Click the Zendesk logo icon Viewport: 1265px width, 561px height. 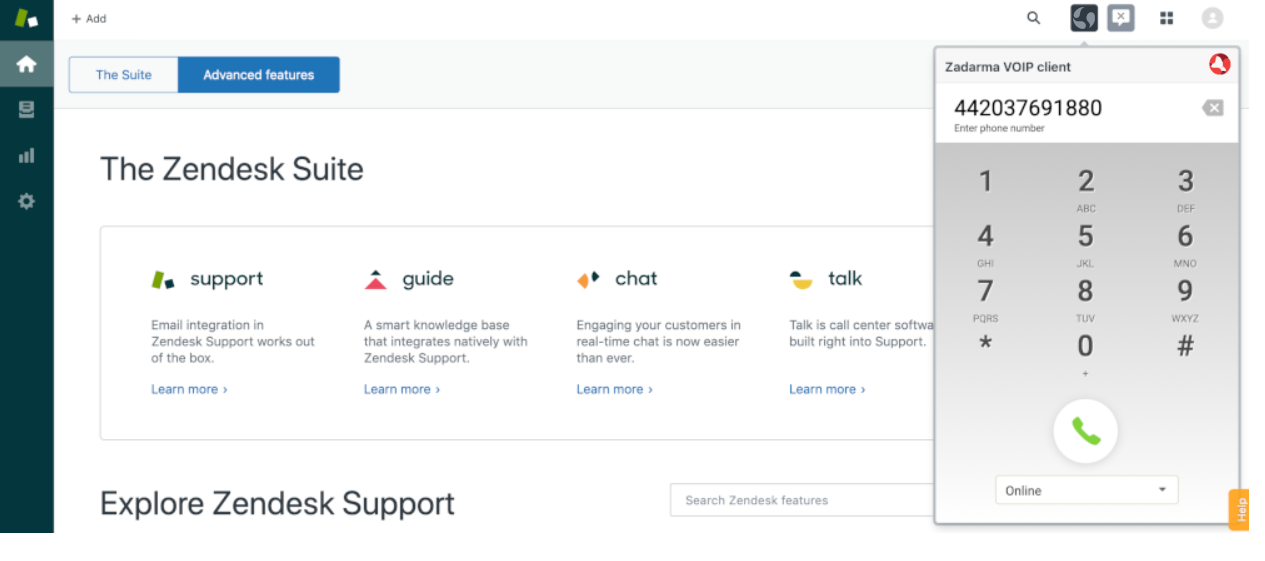26,18
